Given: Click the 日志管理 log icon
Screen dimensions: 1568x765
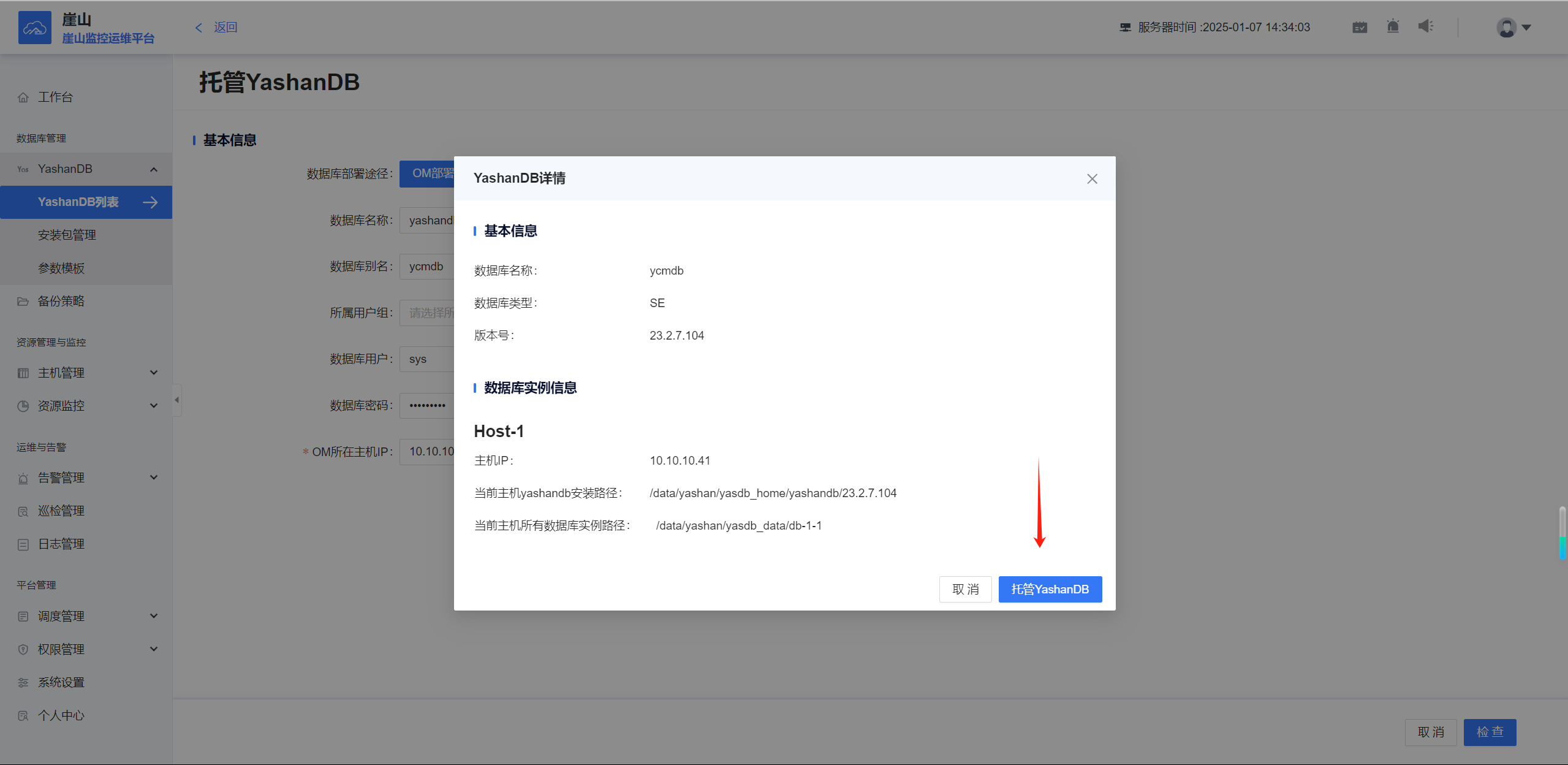Looking at the screenshot, I should pos(23,544).
